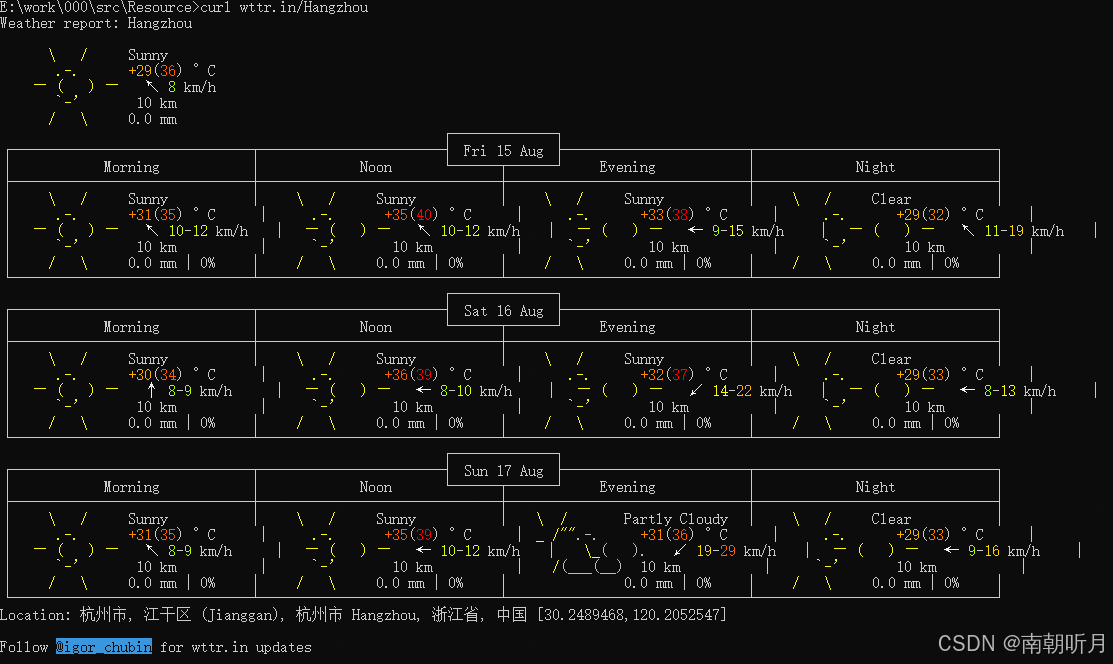Viewport: 1113px width, 664px height.
Task: Select the 'Weather report: Hangzhou' line
Action: point(96,23)
